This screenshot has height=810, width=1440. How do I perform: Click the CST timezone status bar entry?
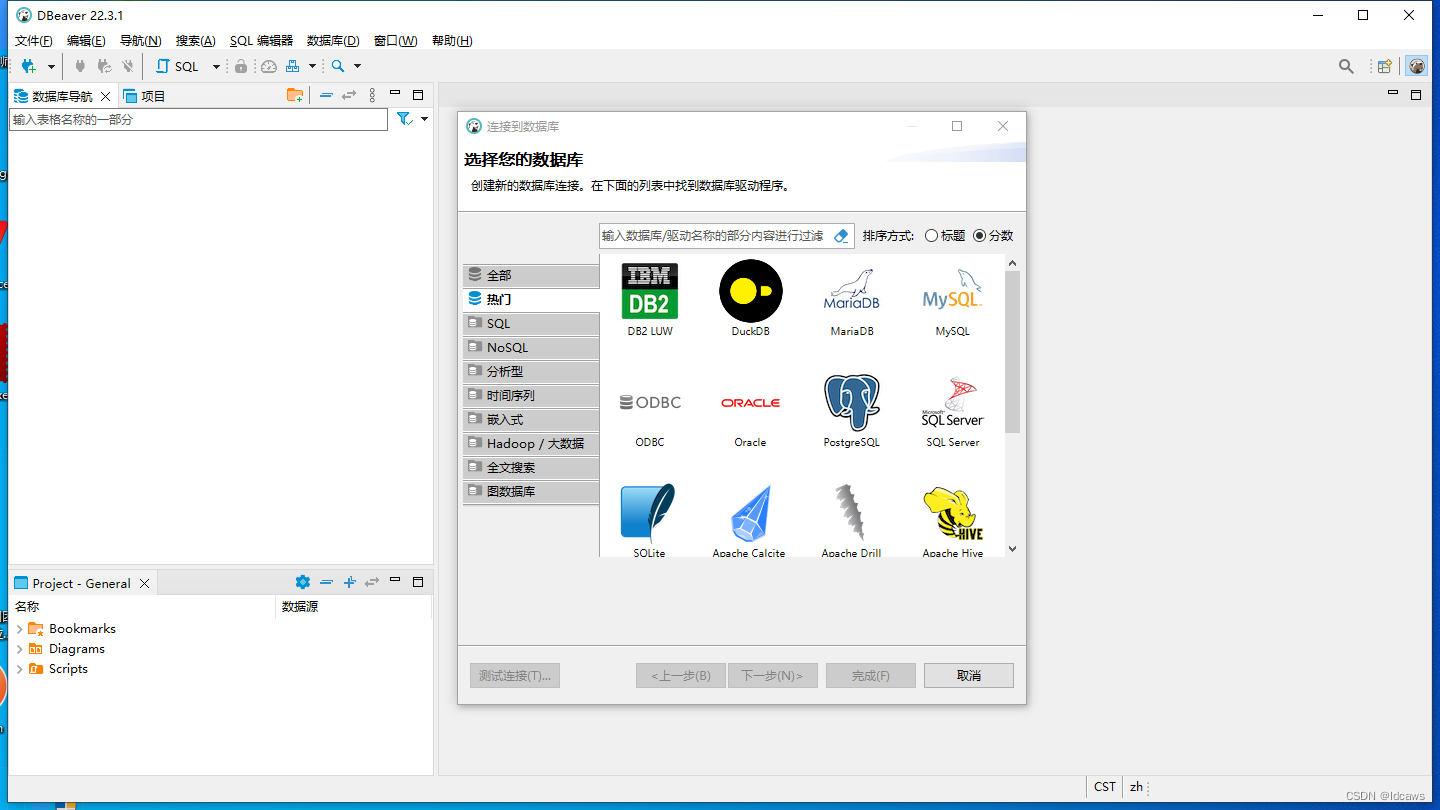tap(1104, 787)
